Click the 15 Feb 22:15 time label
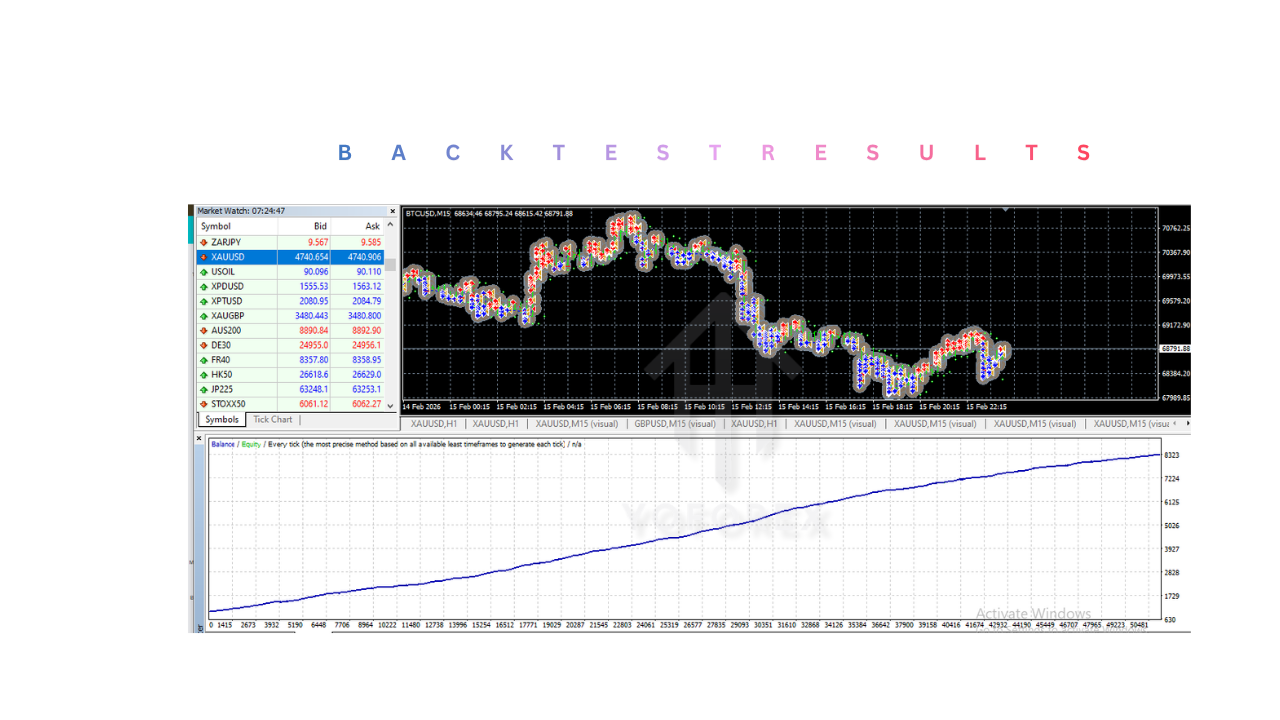This screenshot has height=720, width=1280. coord(985,407)
